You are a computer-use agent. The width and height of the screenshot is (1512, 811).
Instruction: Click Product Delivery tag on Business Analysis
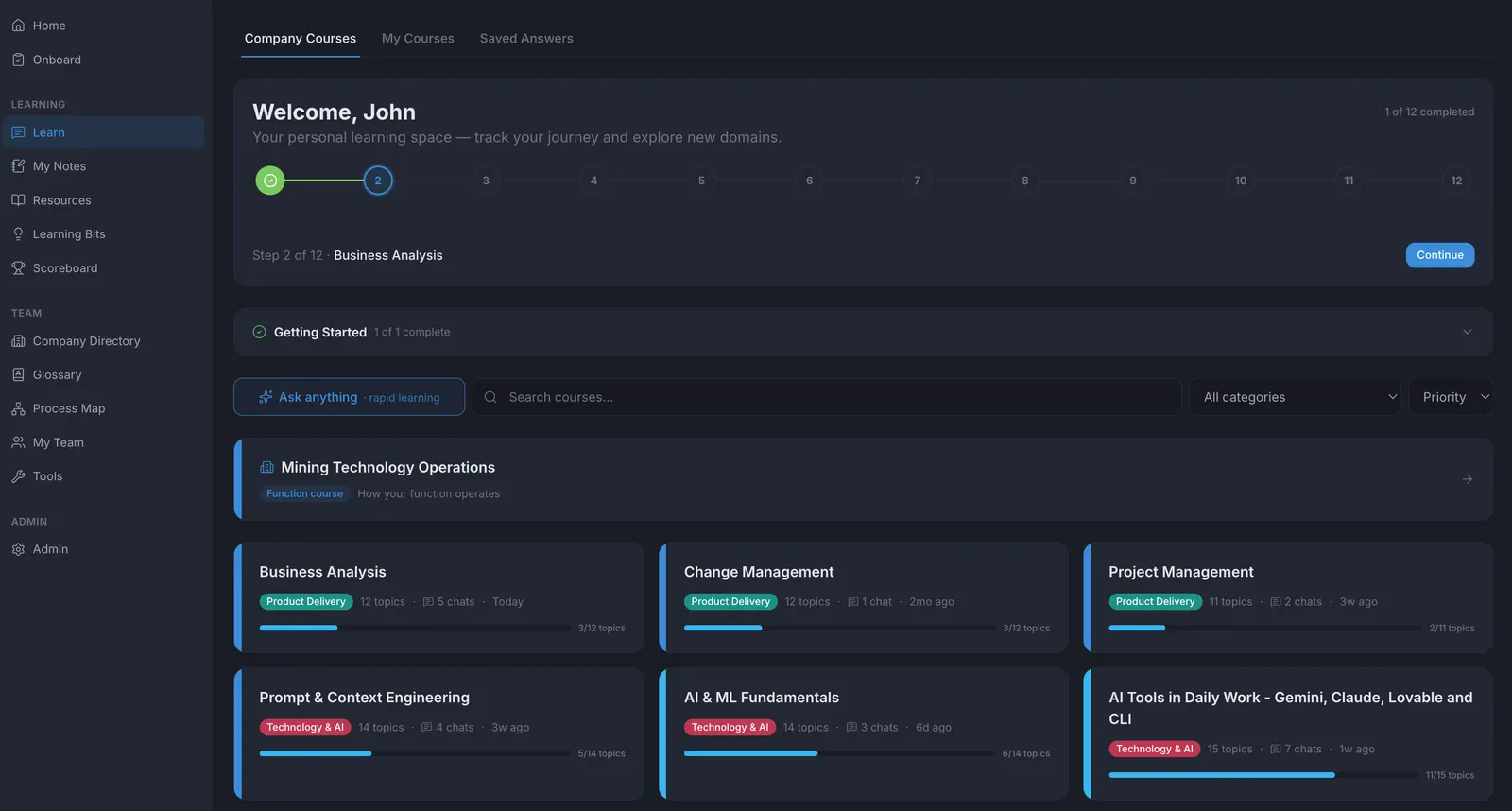click(306, 602)
